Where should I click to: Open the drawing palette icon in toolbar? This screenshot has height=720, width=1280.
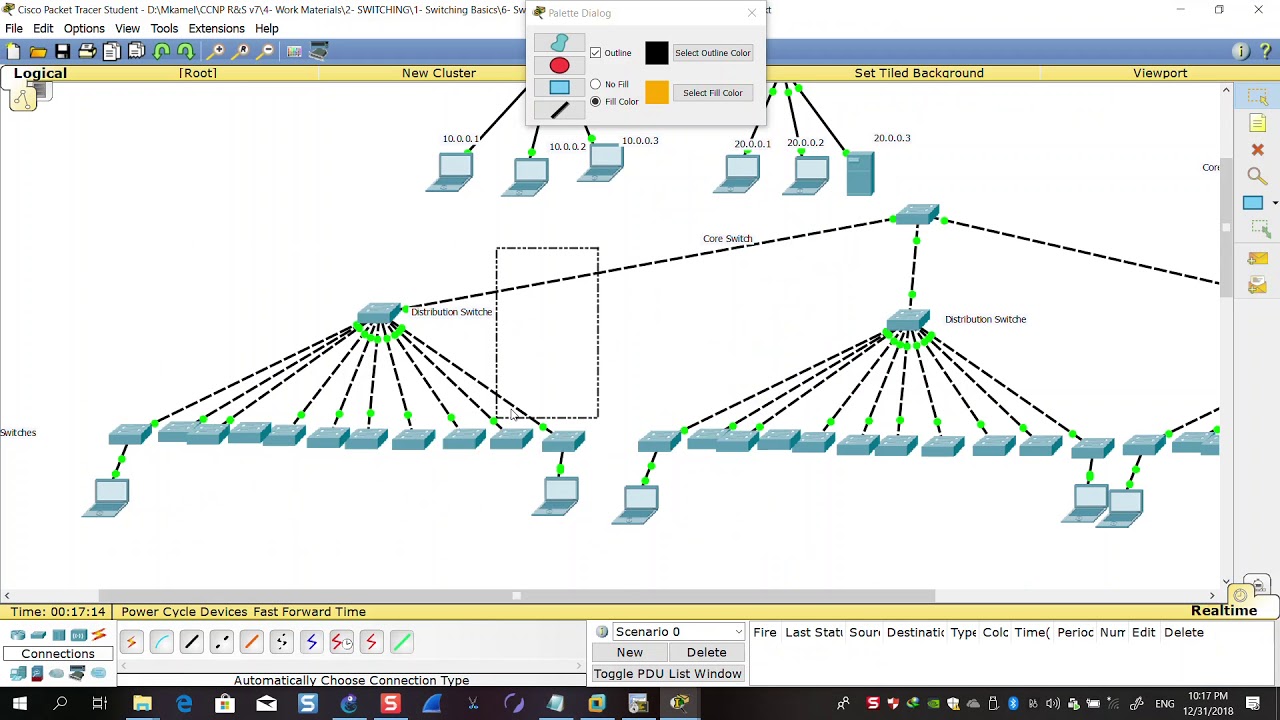pos(294,51)
